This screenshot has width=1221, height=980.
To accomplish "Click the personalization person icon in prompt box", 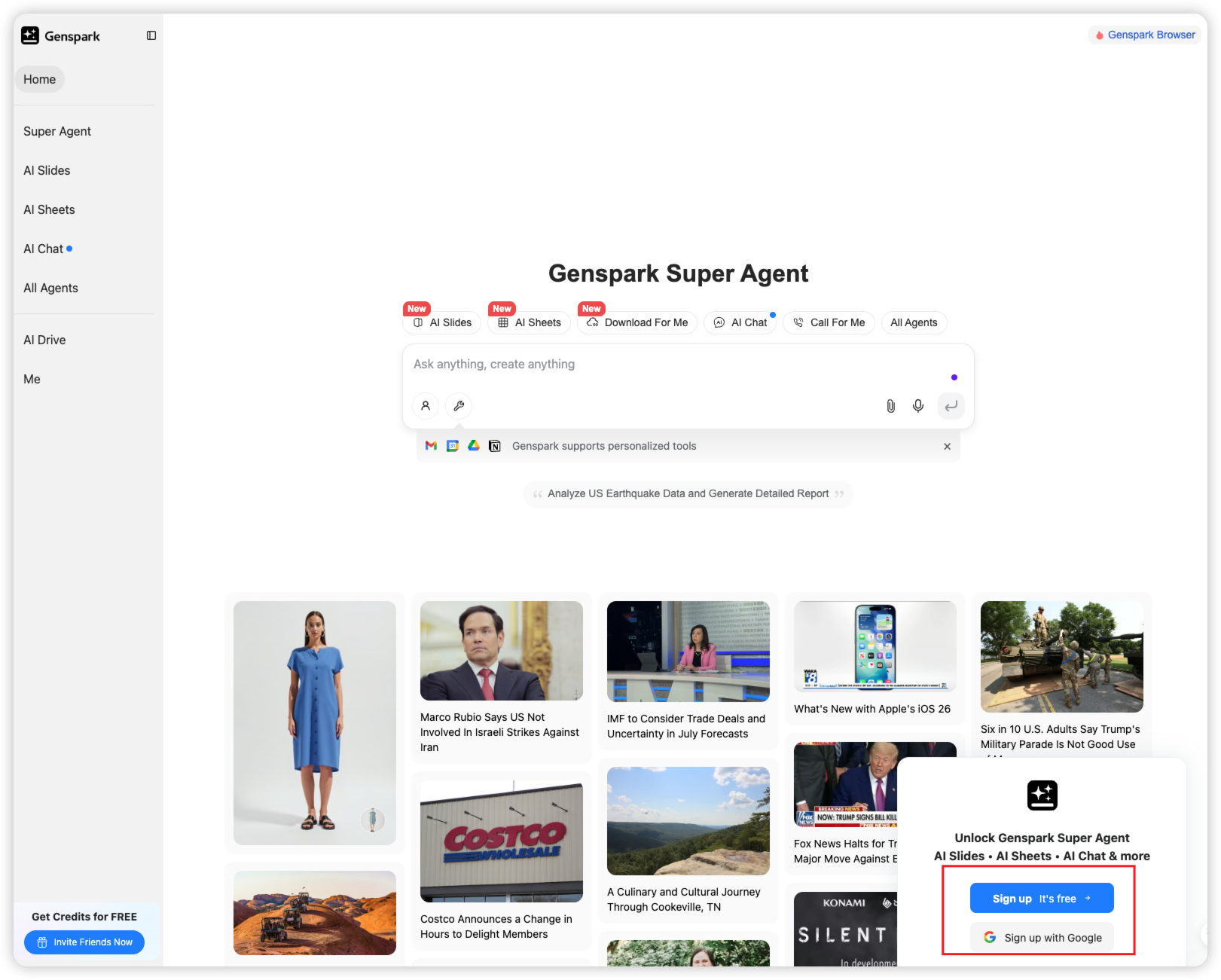I will click(x=426, y=405).
